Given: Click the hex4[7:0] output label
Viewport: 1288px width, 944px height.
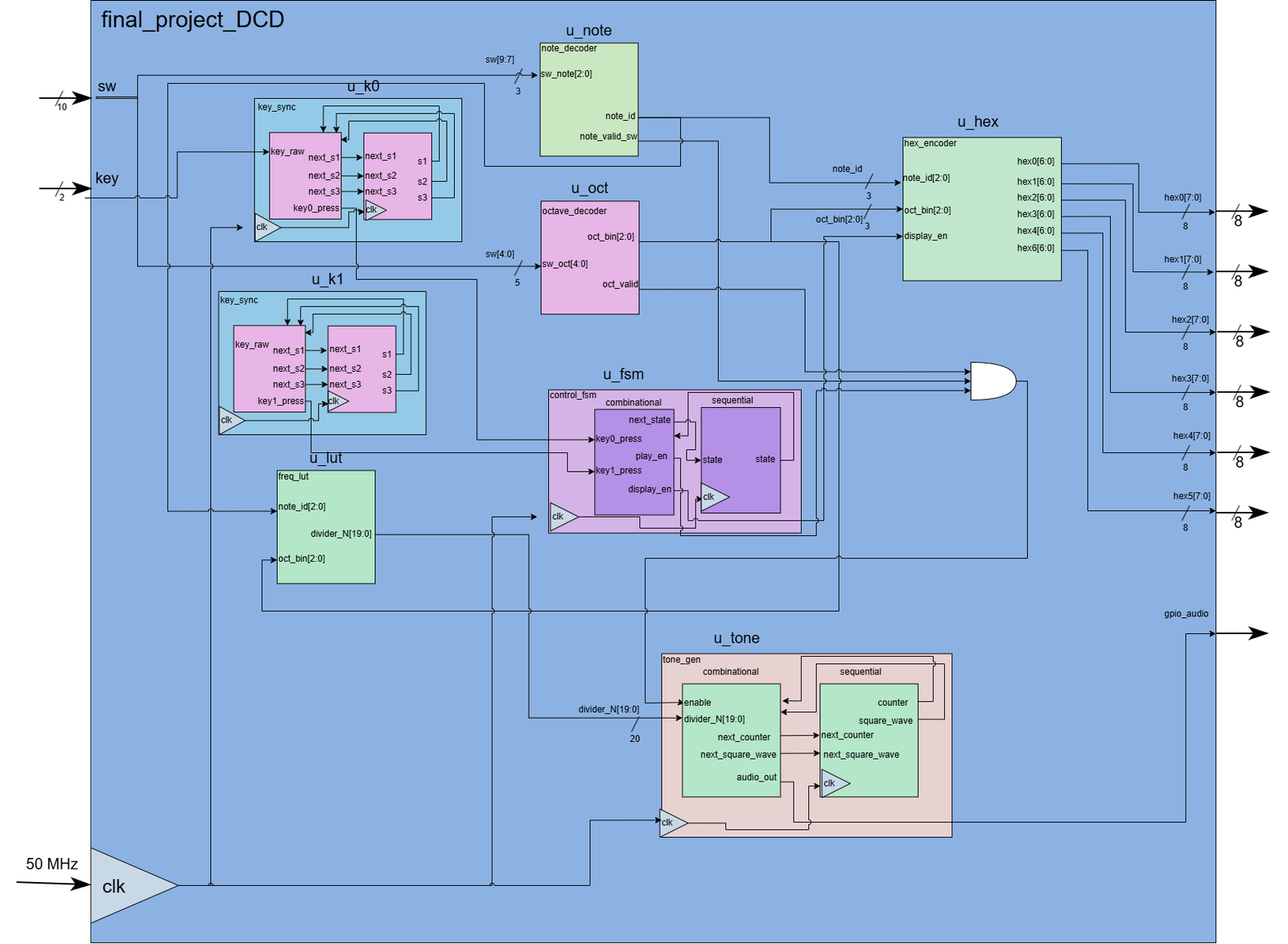Looking at the screenshot, I should (1191, 435).
